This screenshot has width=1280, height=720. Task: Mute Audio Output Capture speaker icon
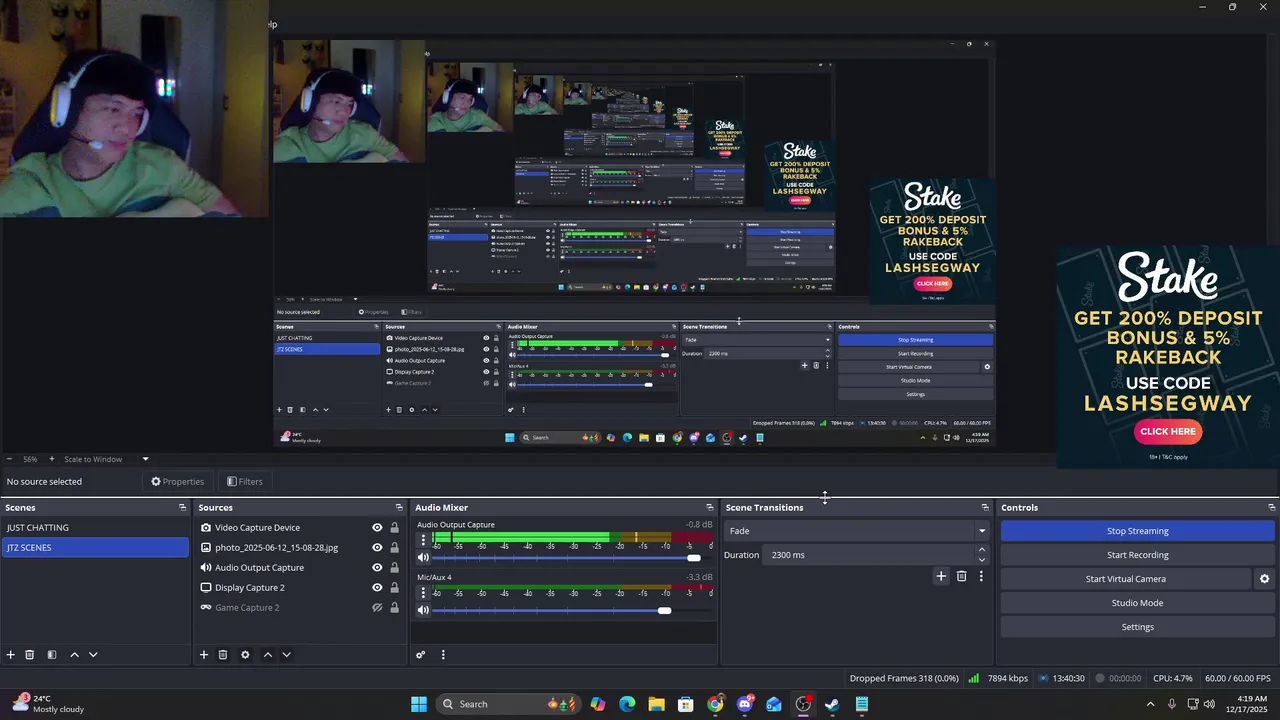(423, 558)
